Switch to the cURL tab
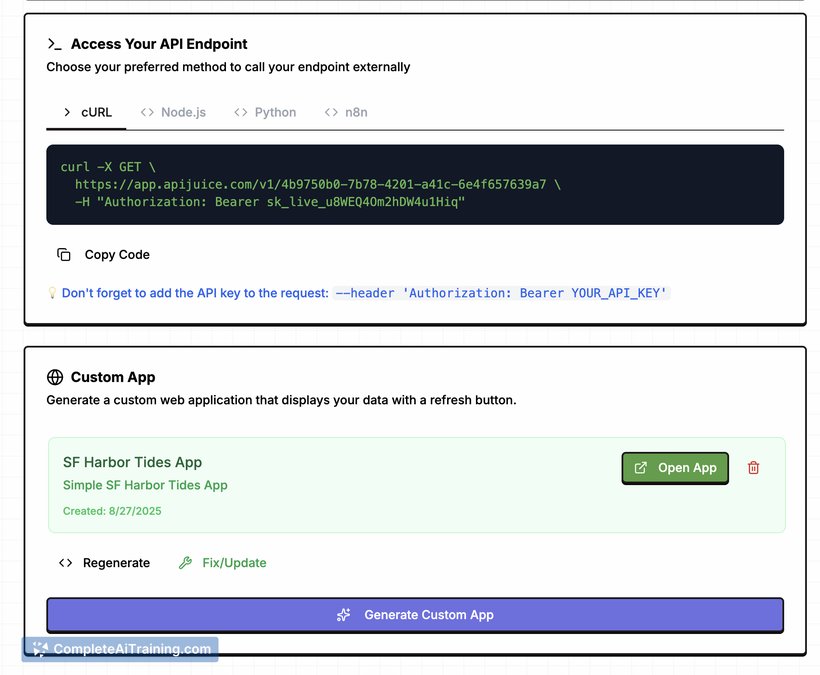 (x=86, y=112)
